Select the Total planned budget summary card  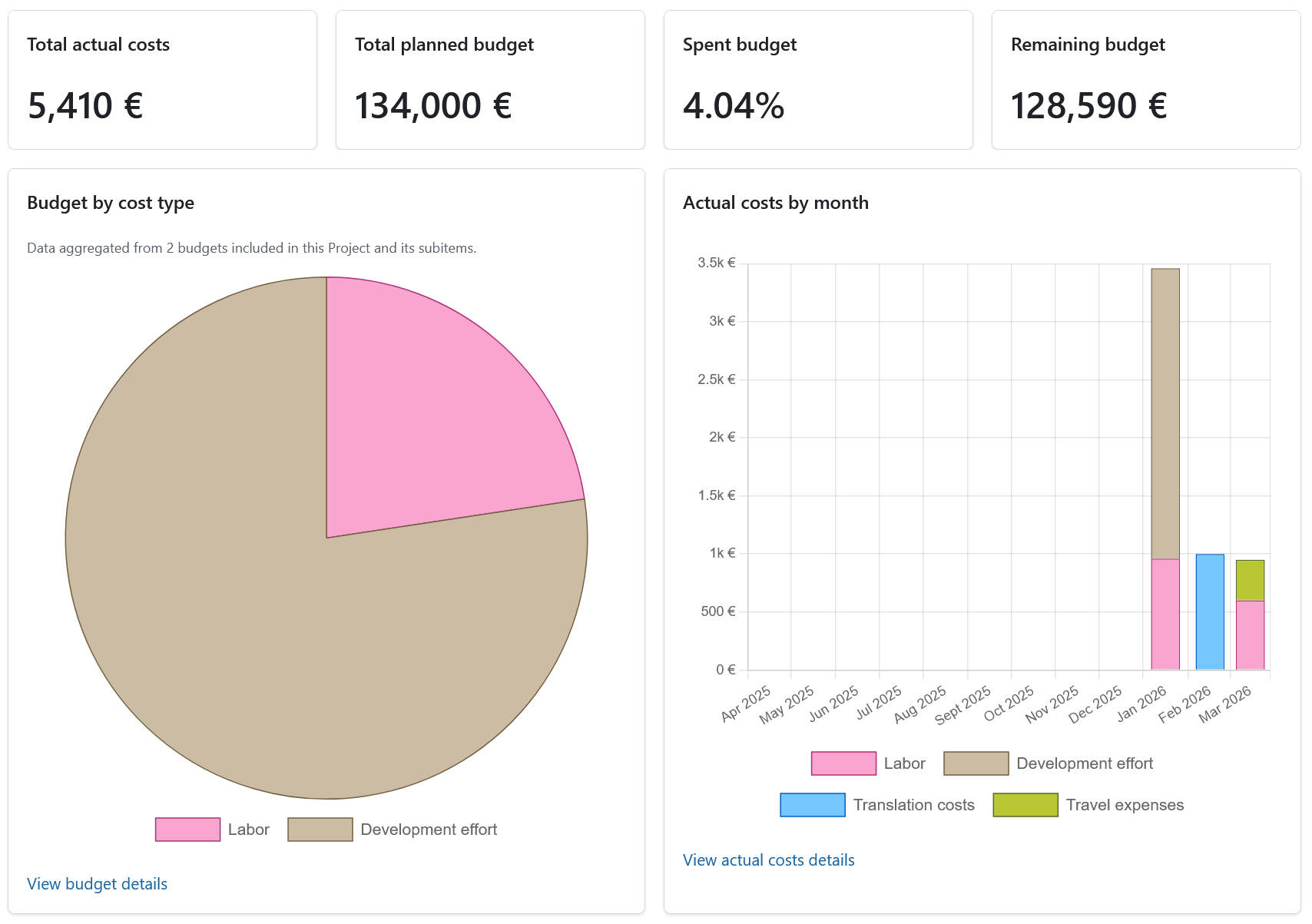[490, 79]
